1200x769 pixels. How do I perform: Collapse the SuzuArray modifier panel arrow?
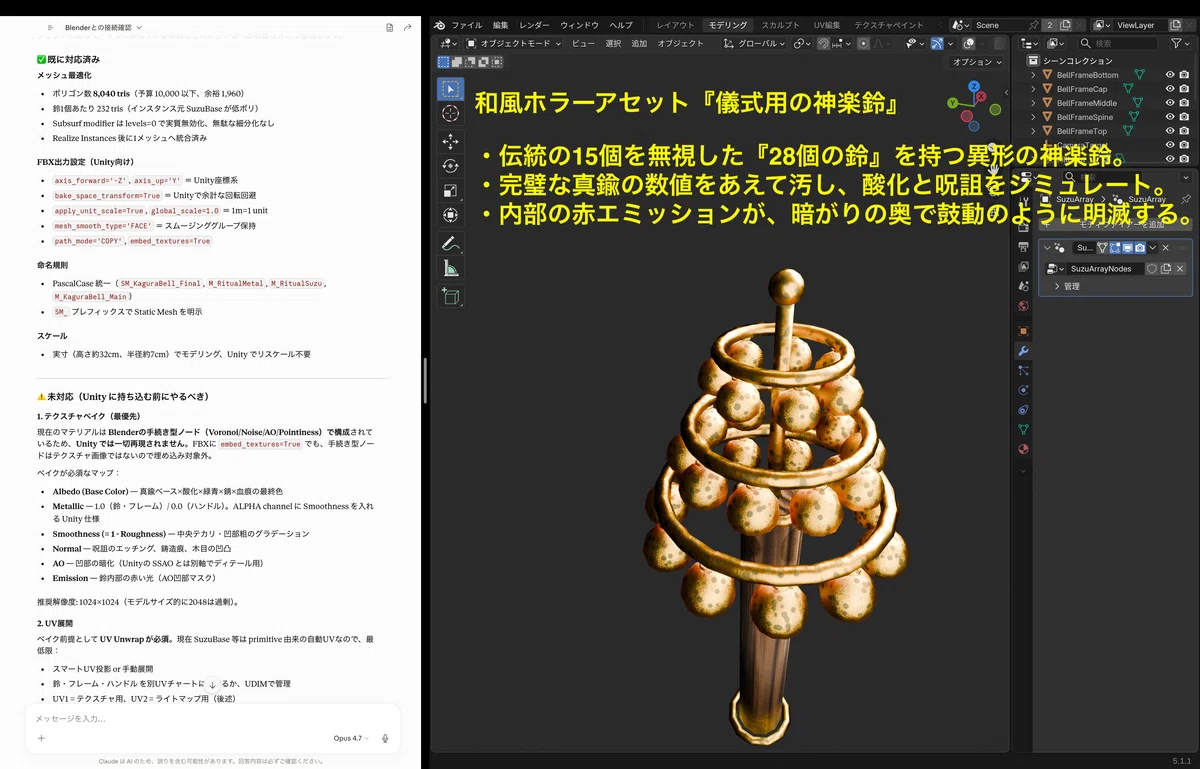[1047, 248]
